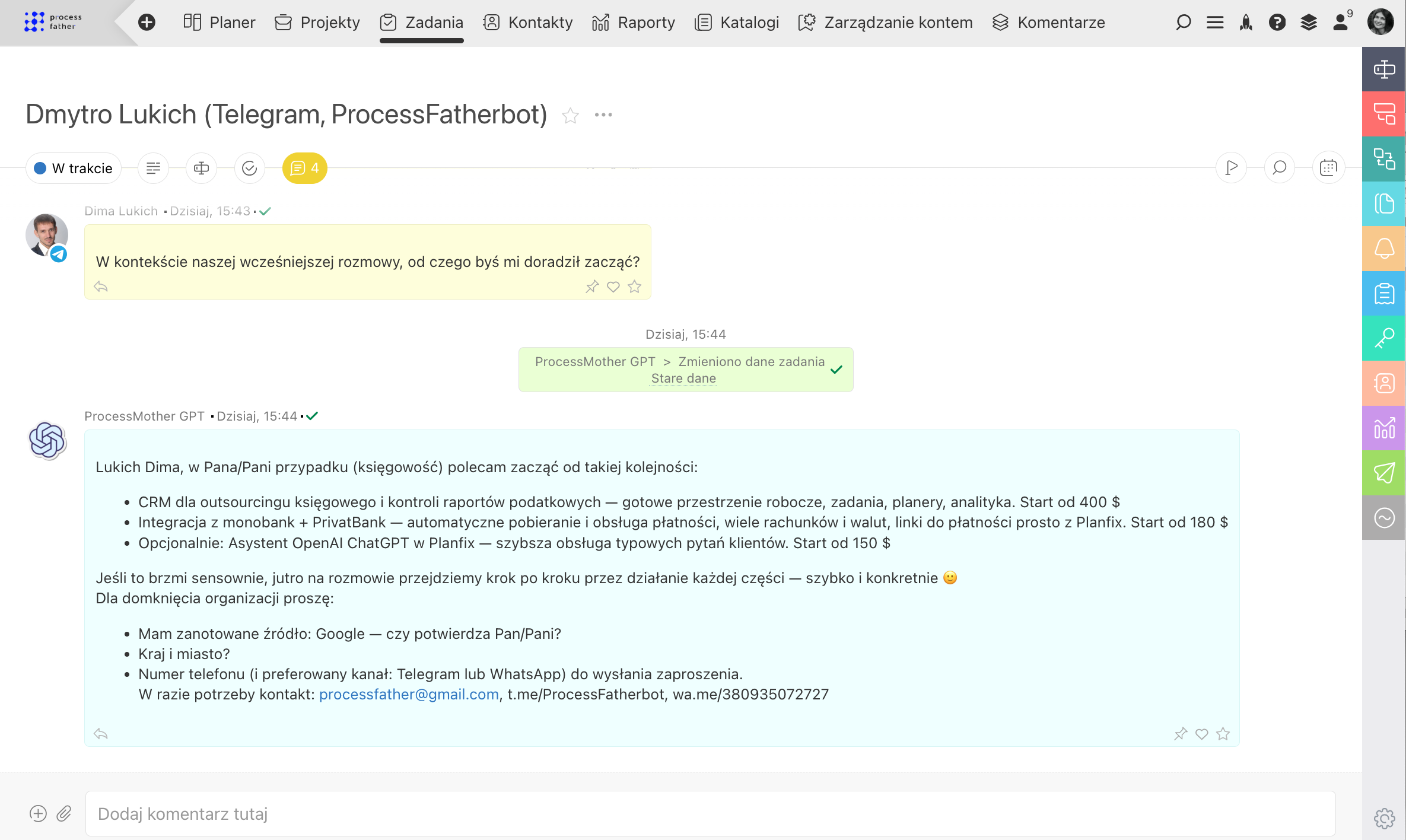Image resolution: width=1406 pixels, height=840 pixels.
Task: Click the paper plane sidebar icon
Action: point(1383,473)
